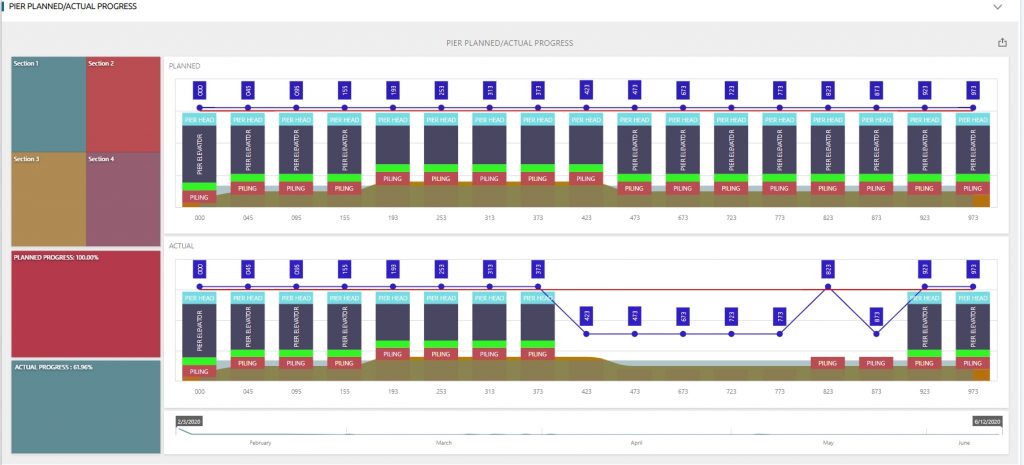Screen dimensions: 1024x465
Task: Click the 973 marker in the Planned chart
Action: (973, 90)
